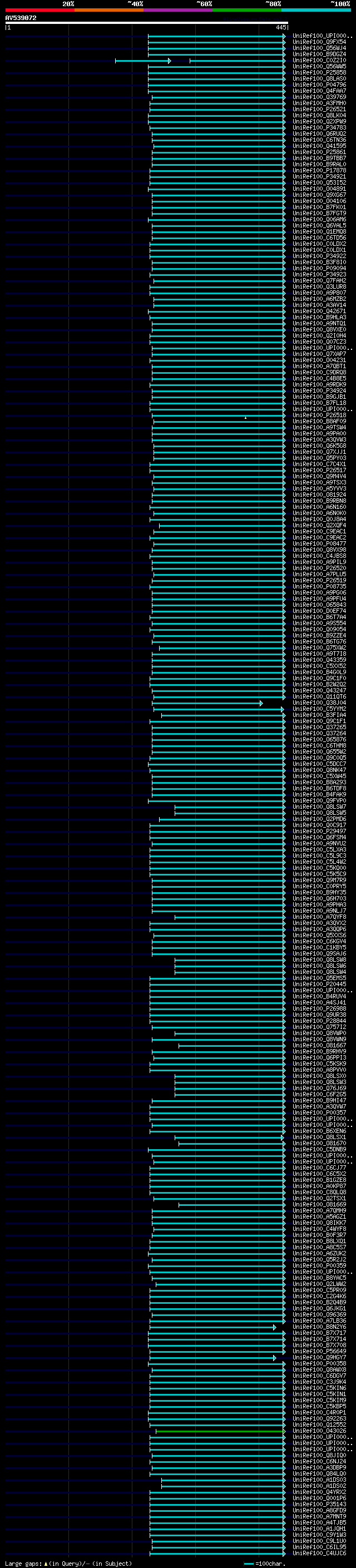Open hit UniRef100_B9RAL0
356x1568 pixels.
tap(319, 164)
